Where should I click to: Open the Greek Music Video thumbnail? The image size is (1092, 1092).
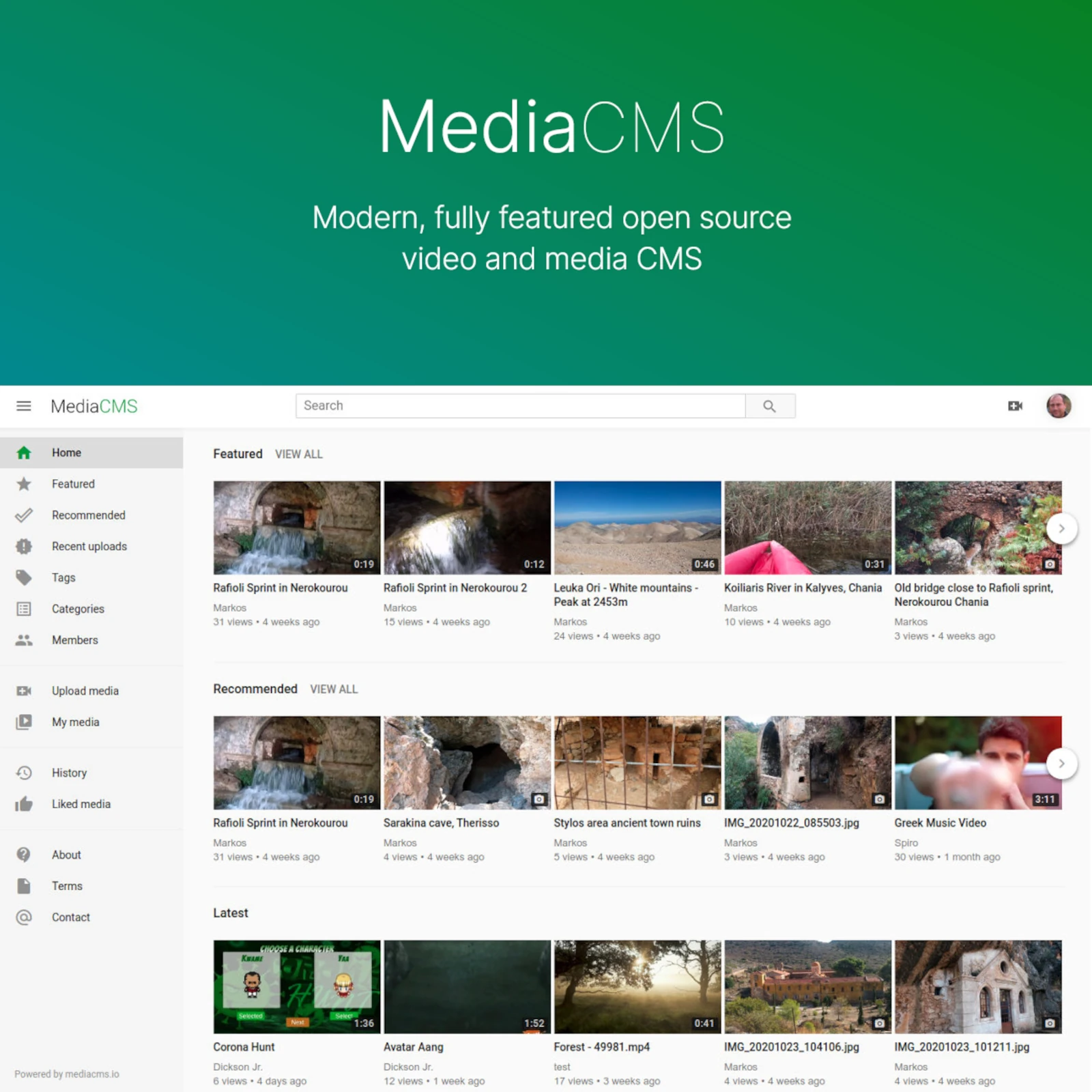(x=977, y=762)
